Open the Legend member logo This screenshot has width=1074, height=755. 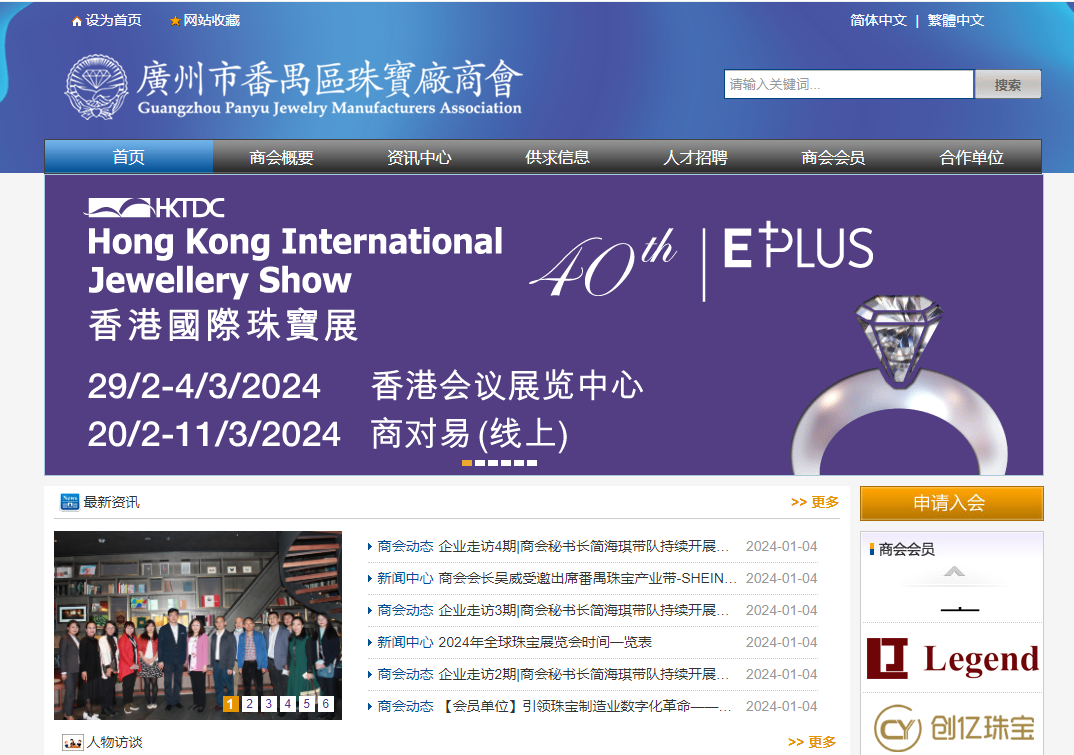click(x=952, y=658)
